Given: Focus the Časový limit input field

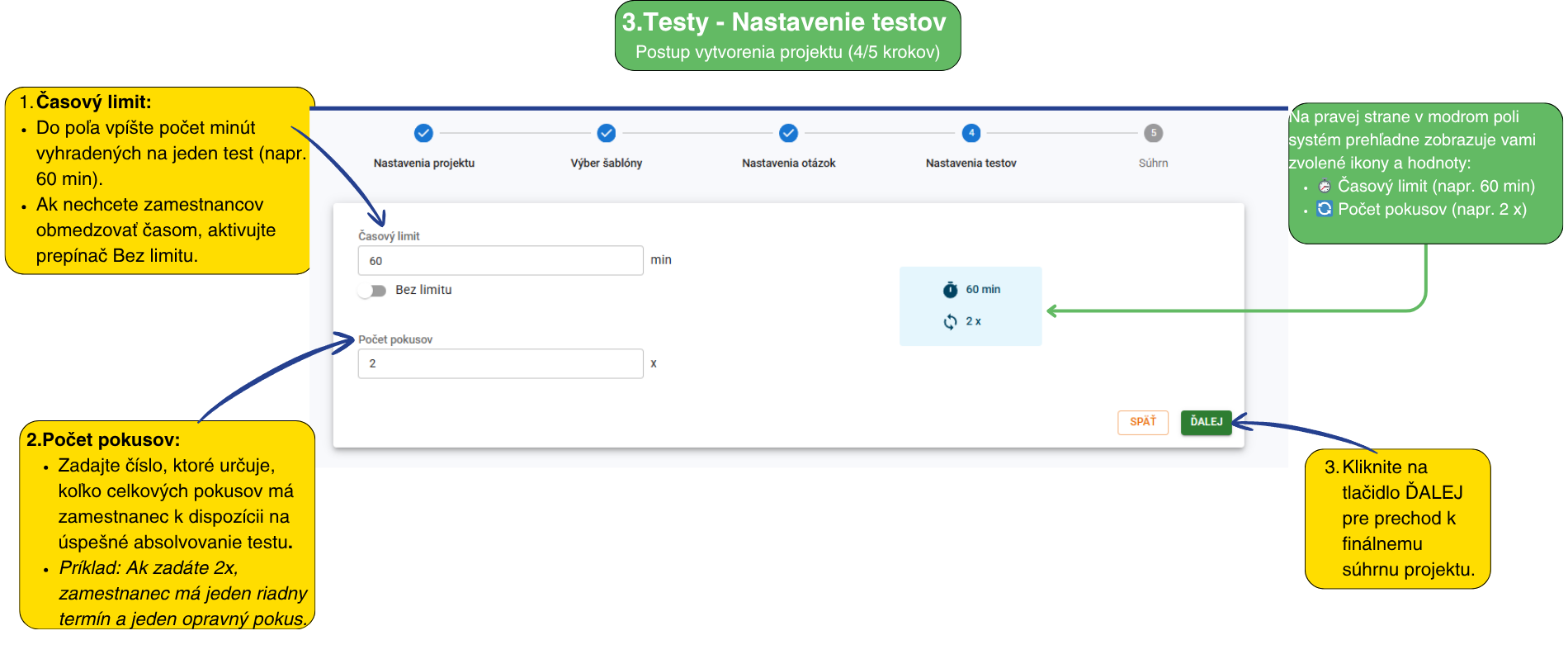Looking at the screenshot, I should [x=500, y=261].
